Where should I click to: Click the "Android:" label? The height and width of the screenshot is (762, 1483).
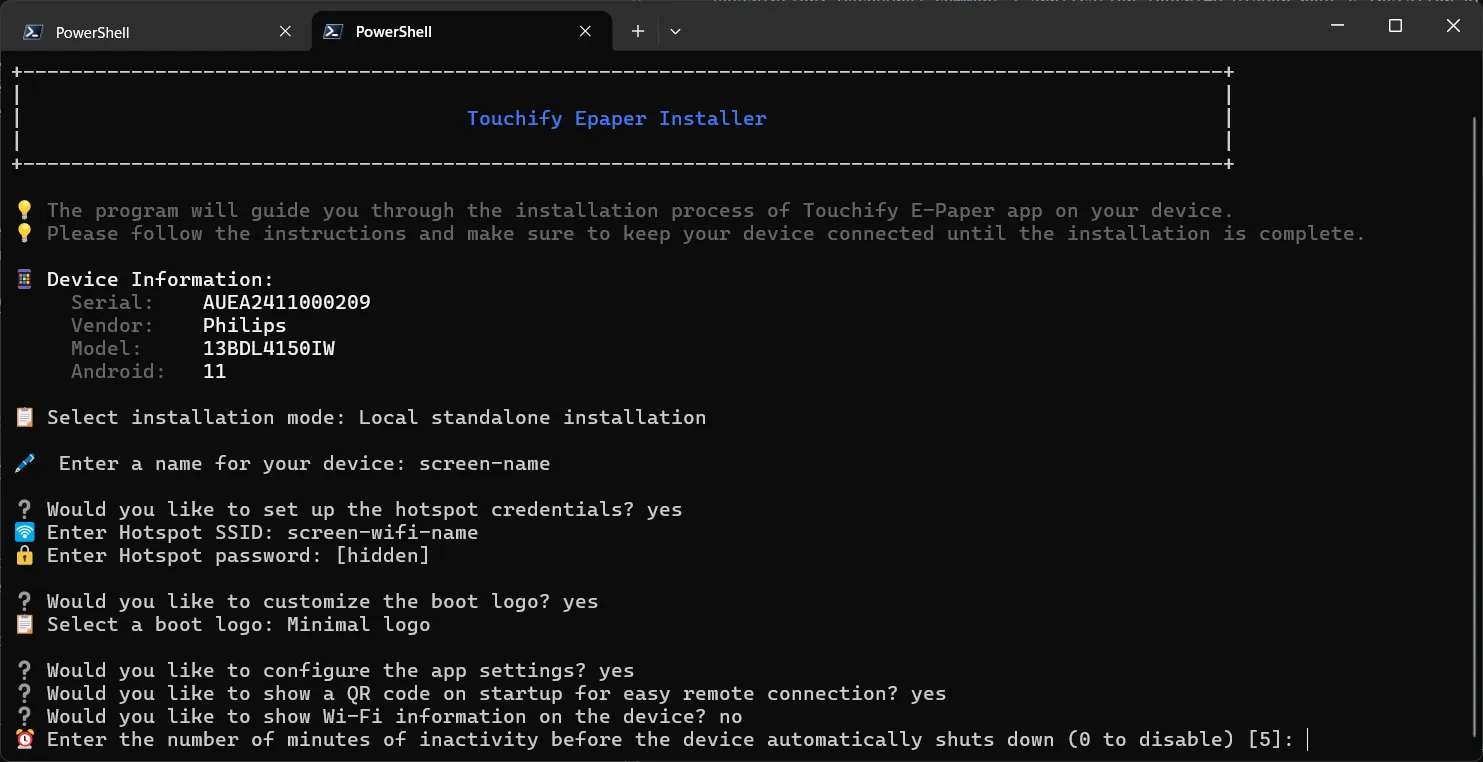click(119, 371)
